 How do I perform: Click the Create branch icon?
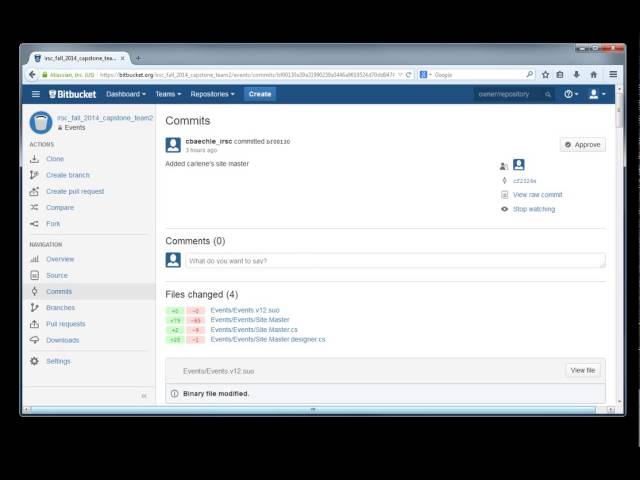tap(34, 175)
